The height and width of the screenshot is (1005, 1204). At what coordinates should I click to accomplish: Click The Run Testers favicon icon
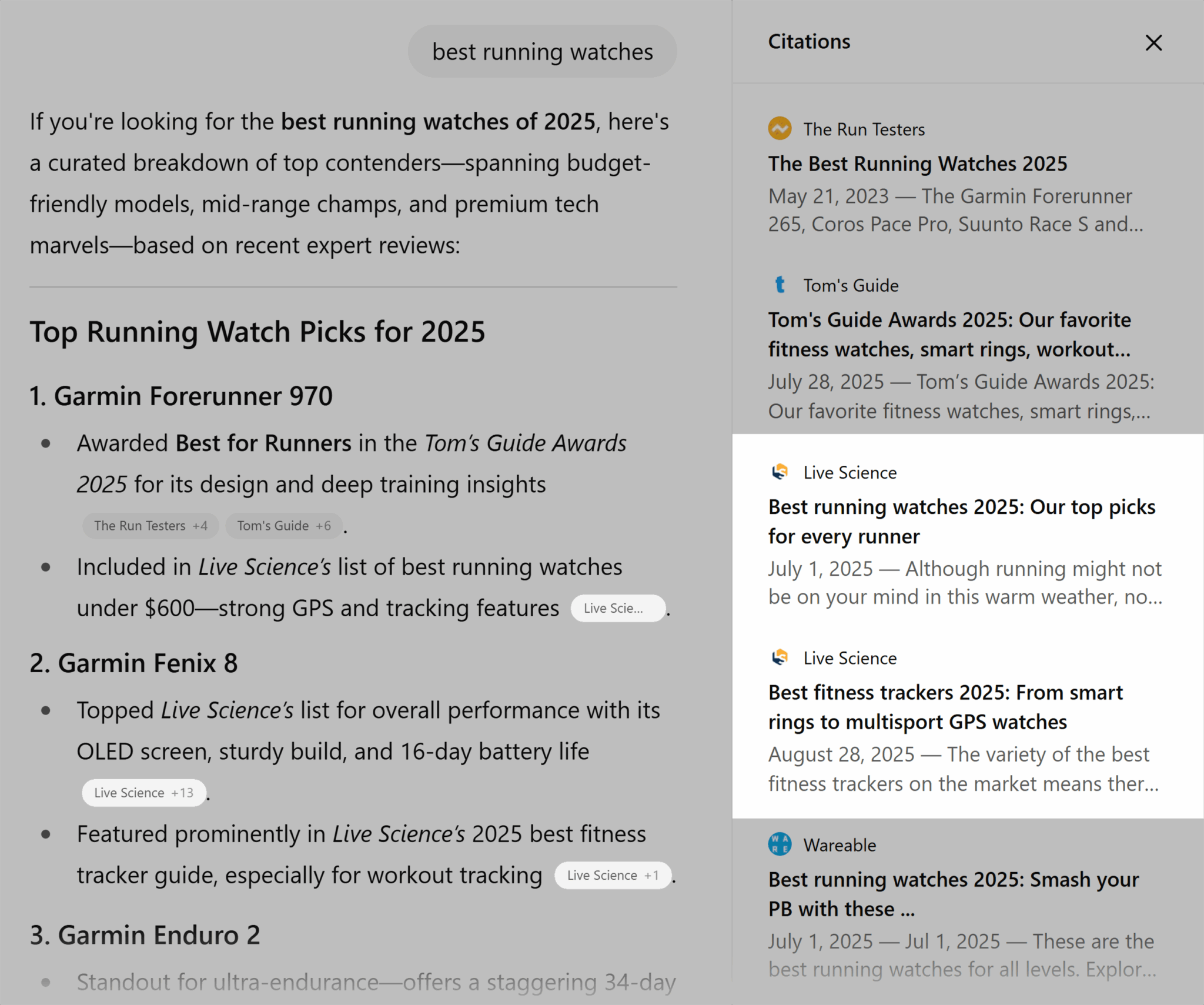pyautogui.click(x=780, y=129)
